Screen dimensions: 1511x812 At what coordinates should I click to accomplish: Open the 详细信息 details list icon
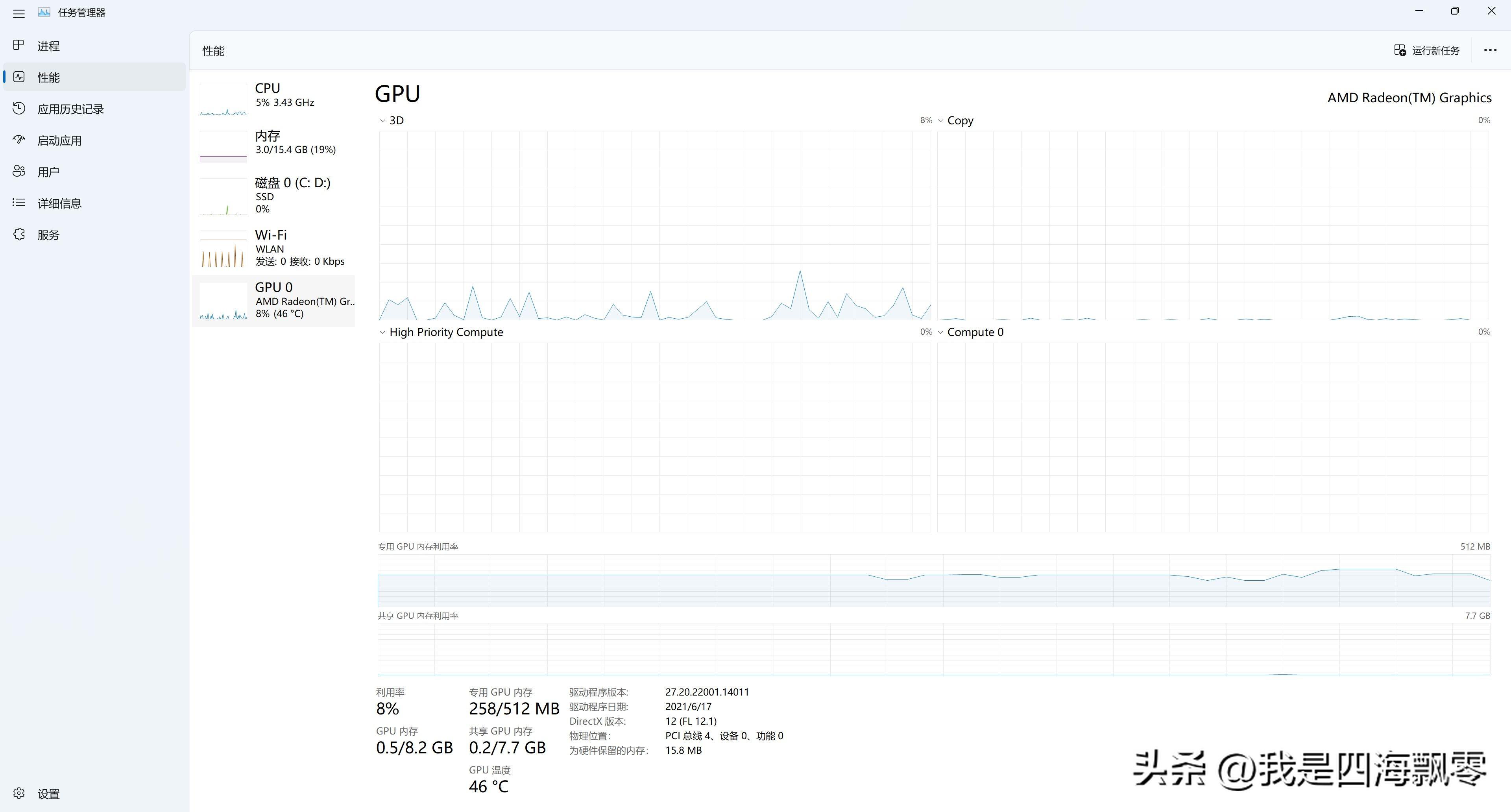(19, 203)
